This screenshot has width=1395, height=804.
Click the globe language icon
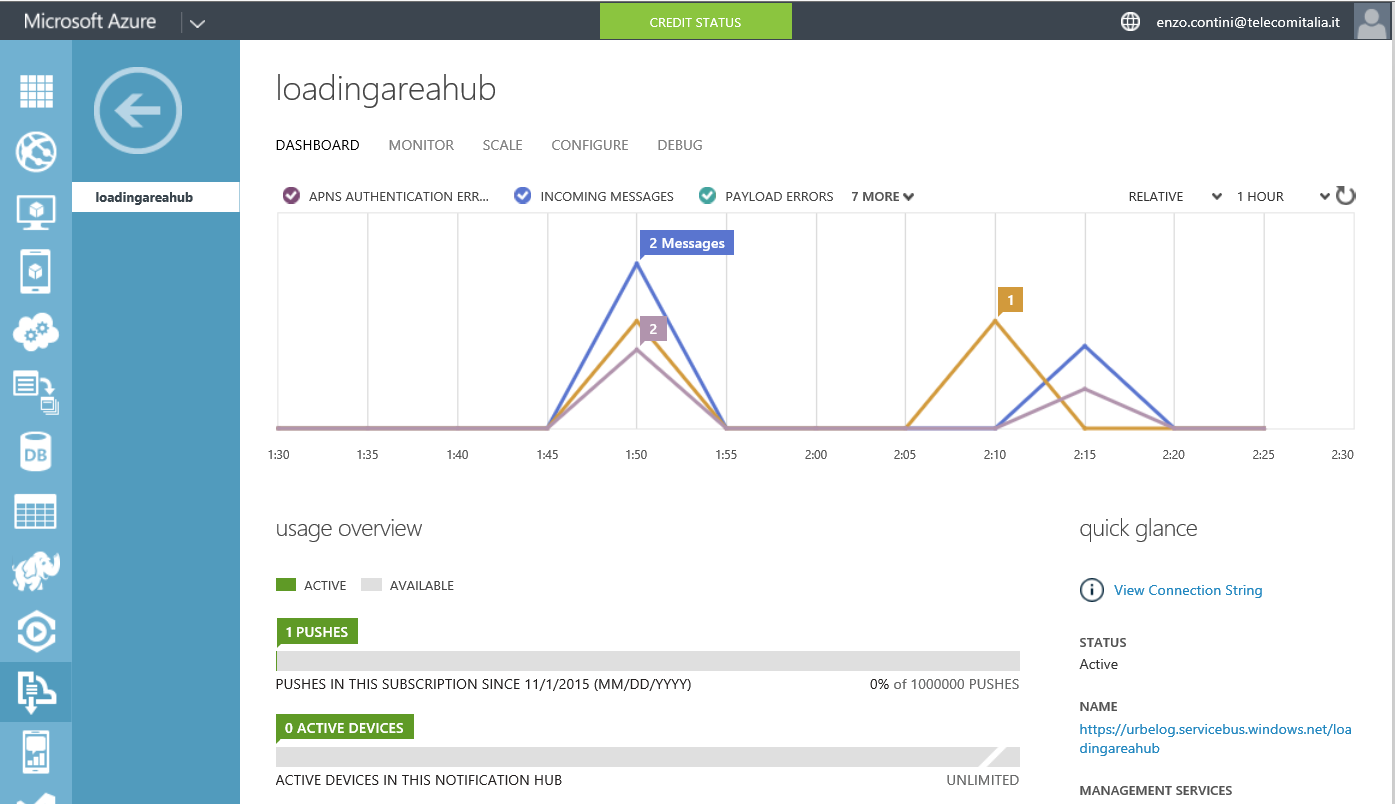coord(1130,21)
